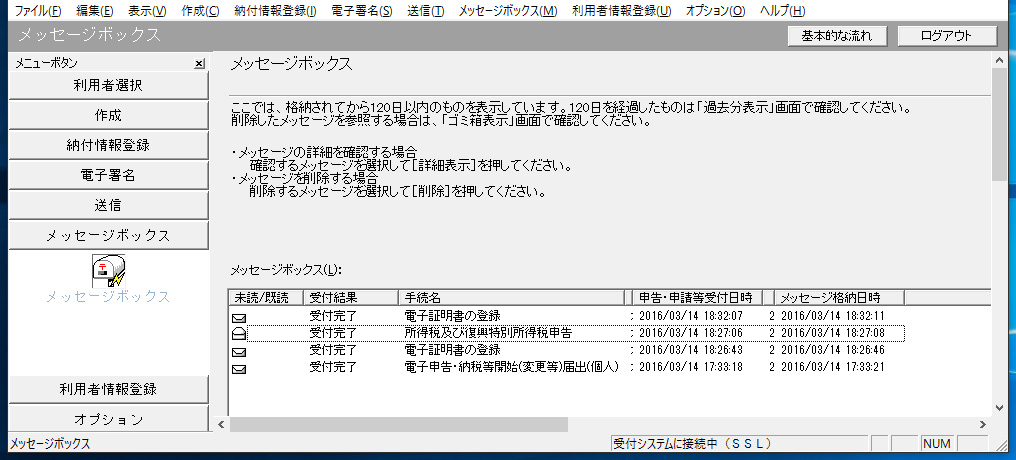Open the ファイル(F) menu
Screen dimensions: 1016x460
coord(37,10)
